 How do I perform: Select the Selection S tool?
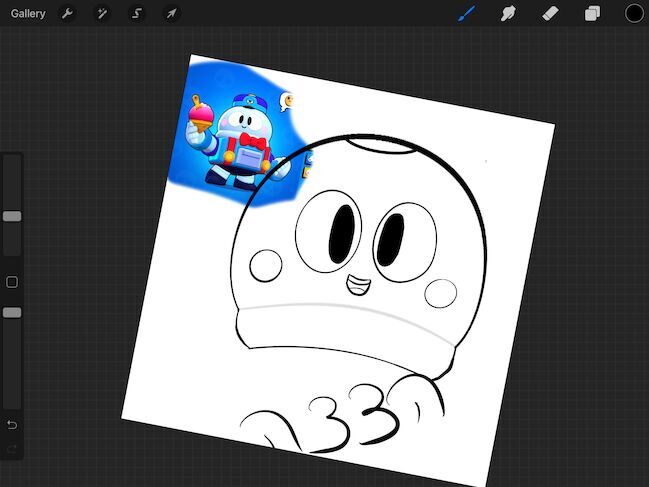point(137,14)
